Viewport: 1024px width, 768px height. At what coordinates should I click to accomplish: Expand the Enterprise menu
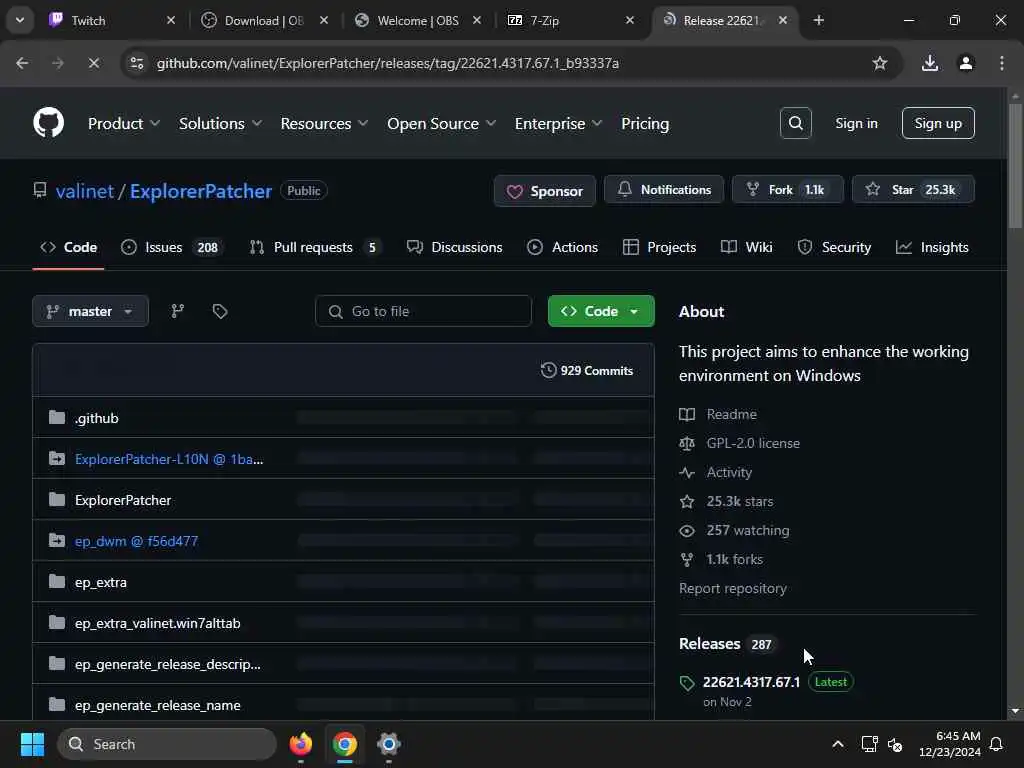point(558,123)
